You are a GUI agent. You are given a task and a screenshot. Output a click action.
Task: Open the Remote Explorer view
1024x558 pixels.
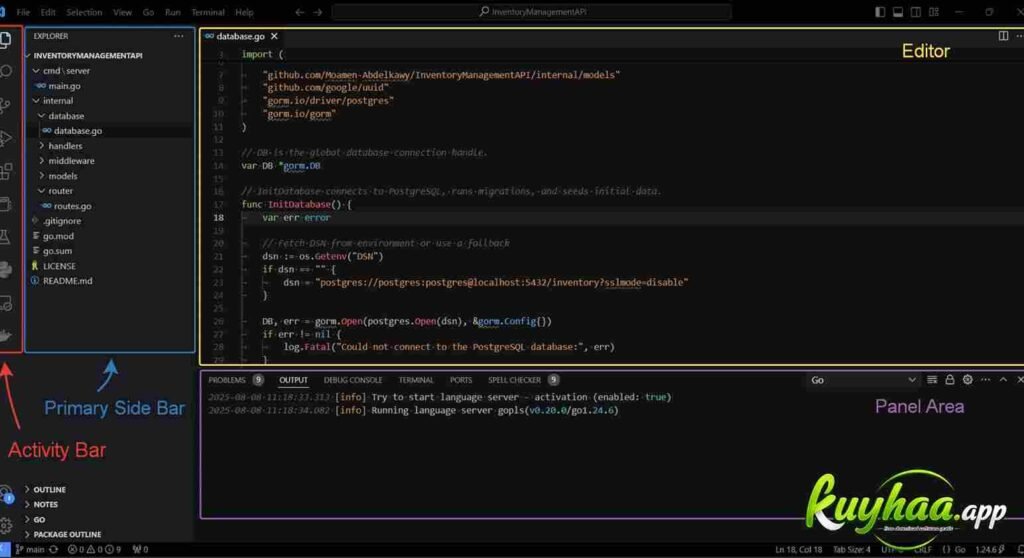[x=6, y=303]
